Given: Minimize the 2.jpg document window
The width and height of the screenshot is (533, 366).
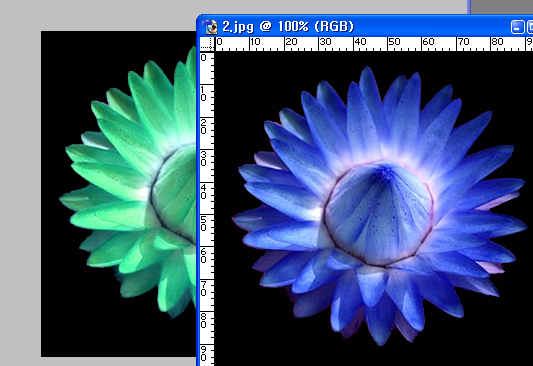Looking at the screenshot, I should point(517,27).
